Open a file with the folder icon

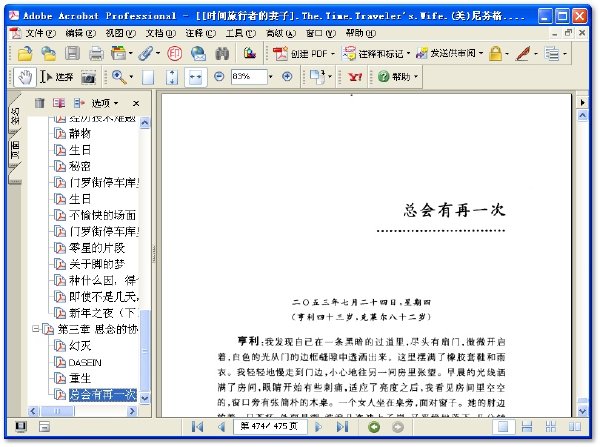click(x=25, y=54)
